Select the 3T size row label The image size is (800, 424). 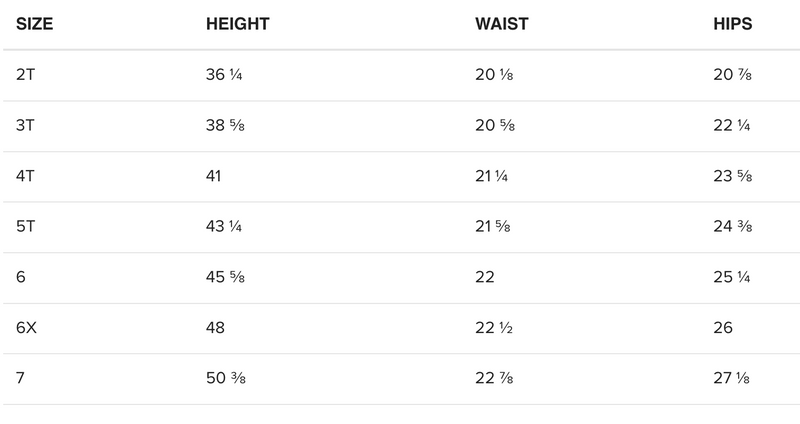point(26,126)
